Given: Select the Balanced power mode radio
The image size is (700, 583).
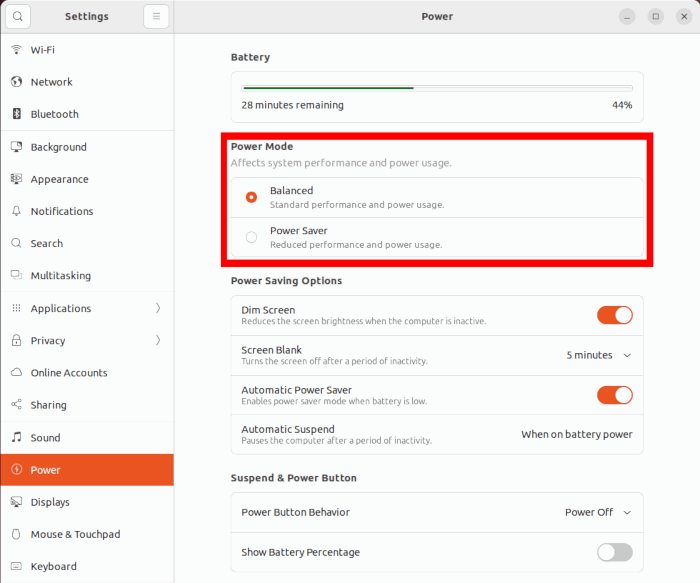Looking at the screenshot, I should pos(251,197).
